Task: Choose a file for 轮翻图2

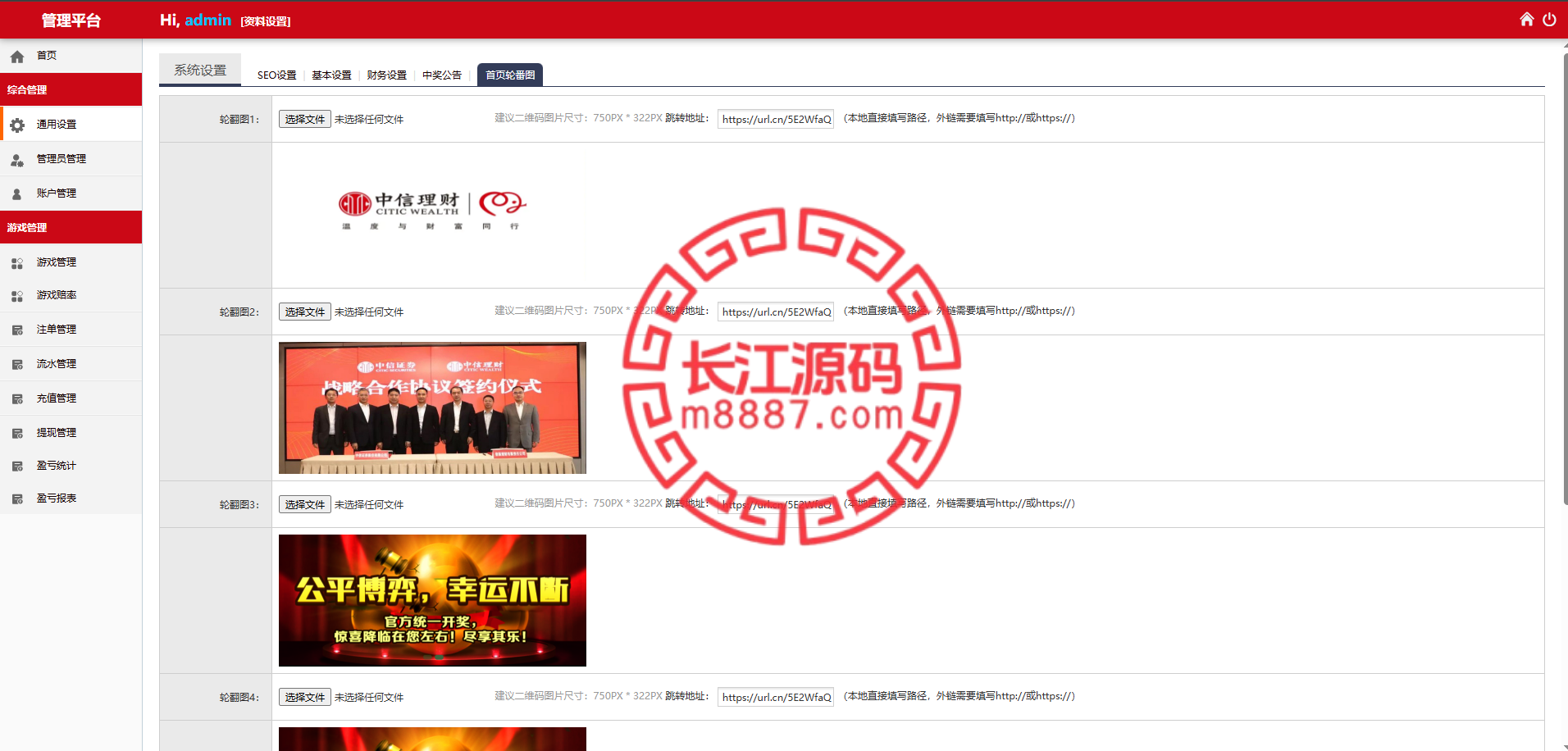Action: [x=305, y=312]
